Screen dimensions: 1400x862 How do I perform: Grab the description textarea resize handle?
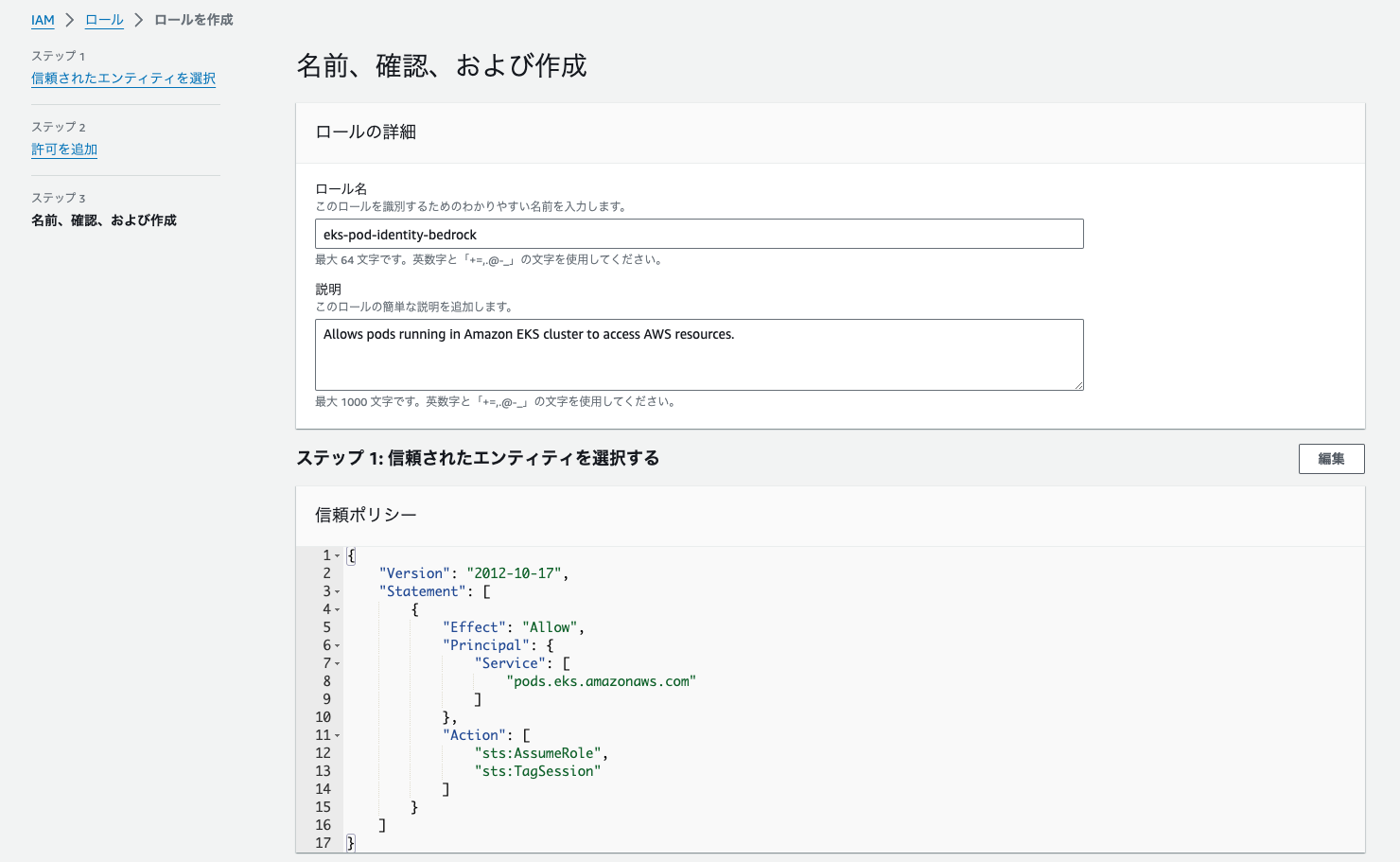[1078, 385]
